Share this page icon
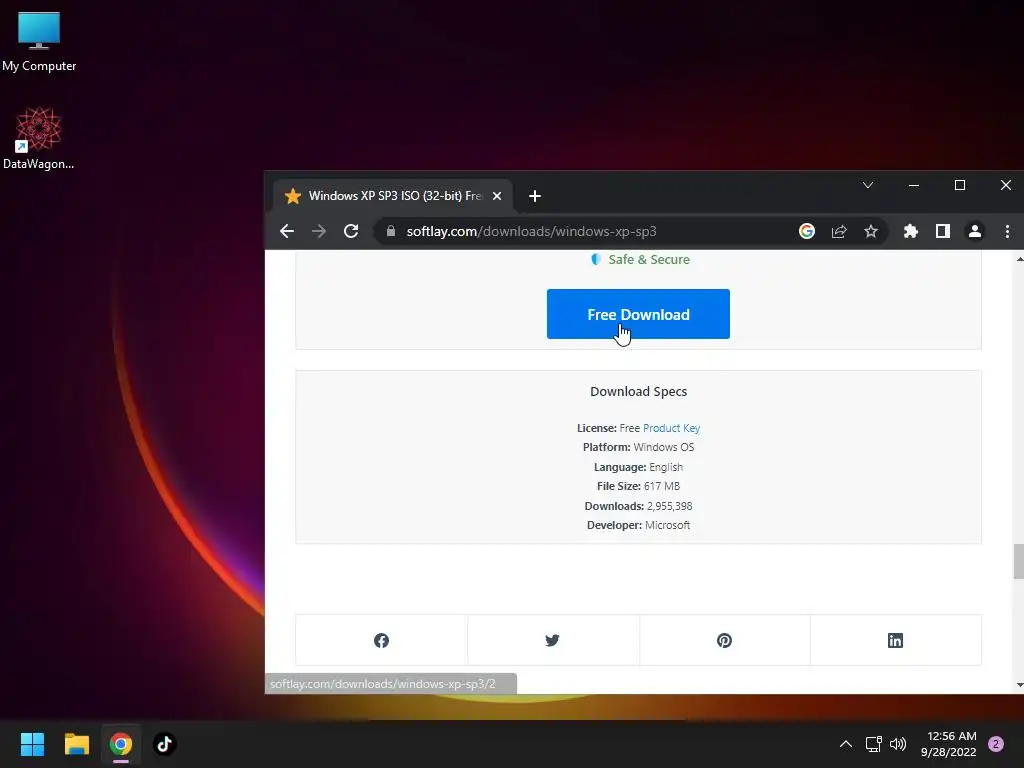This screenshot has width=1024, height=768. coord(839,231)
